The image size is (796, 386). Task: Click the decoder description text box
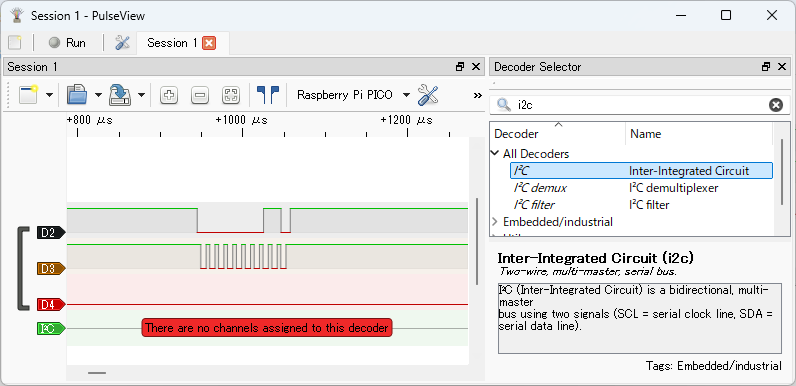click(640, 318)
